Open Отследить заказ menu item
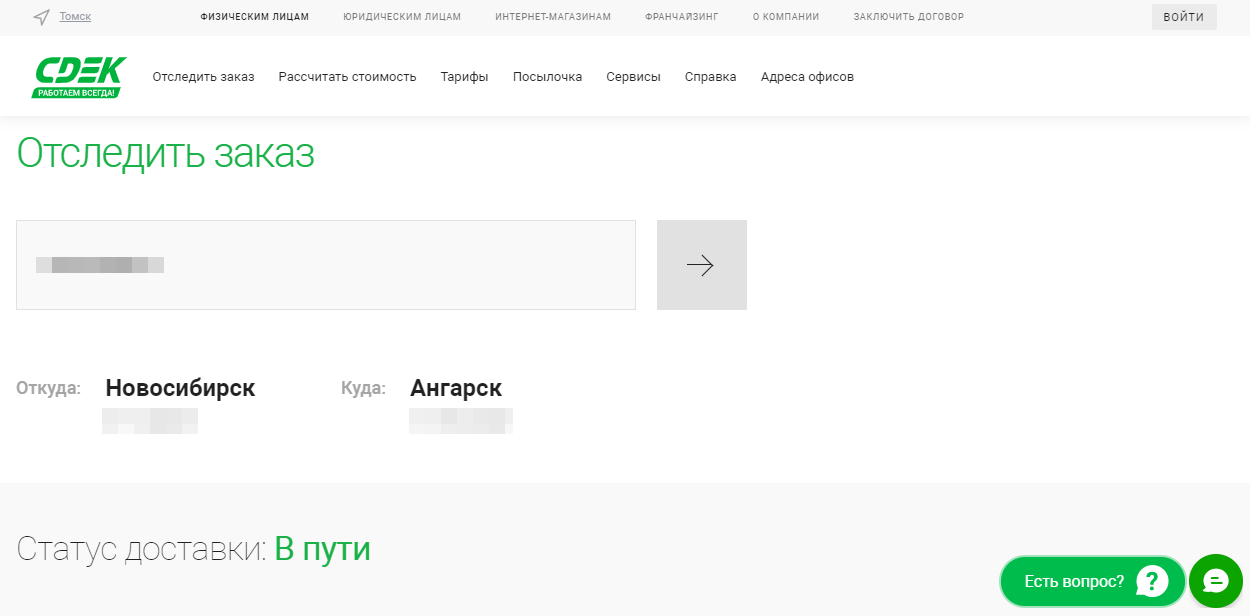 tap(203, 77)
